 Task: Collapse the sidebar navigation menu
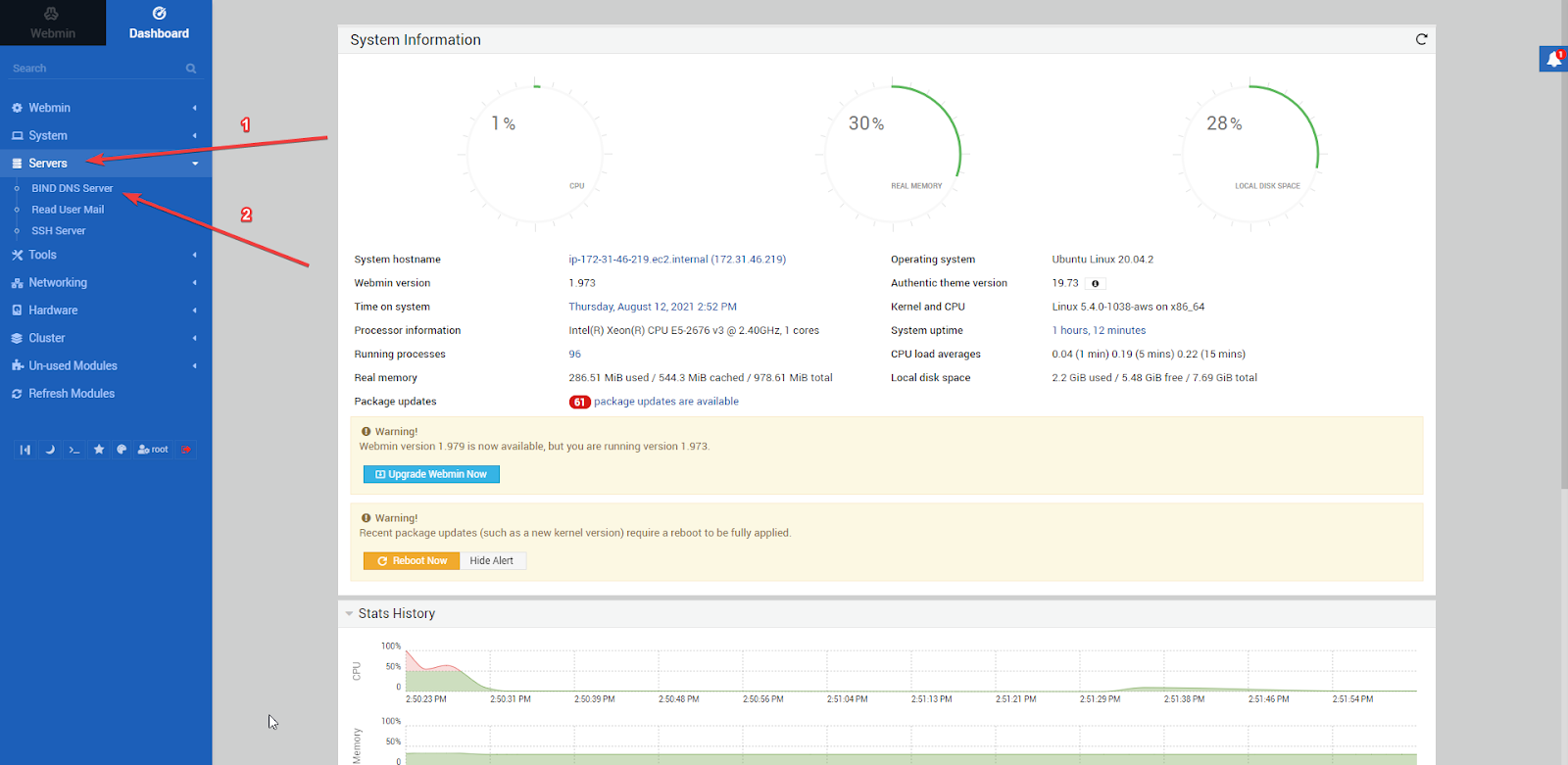coord(25,450)
